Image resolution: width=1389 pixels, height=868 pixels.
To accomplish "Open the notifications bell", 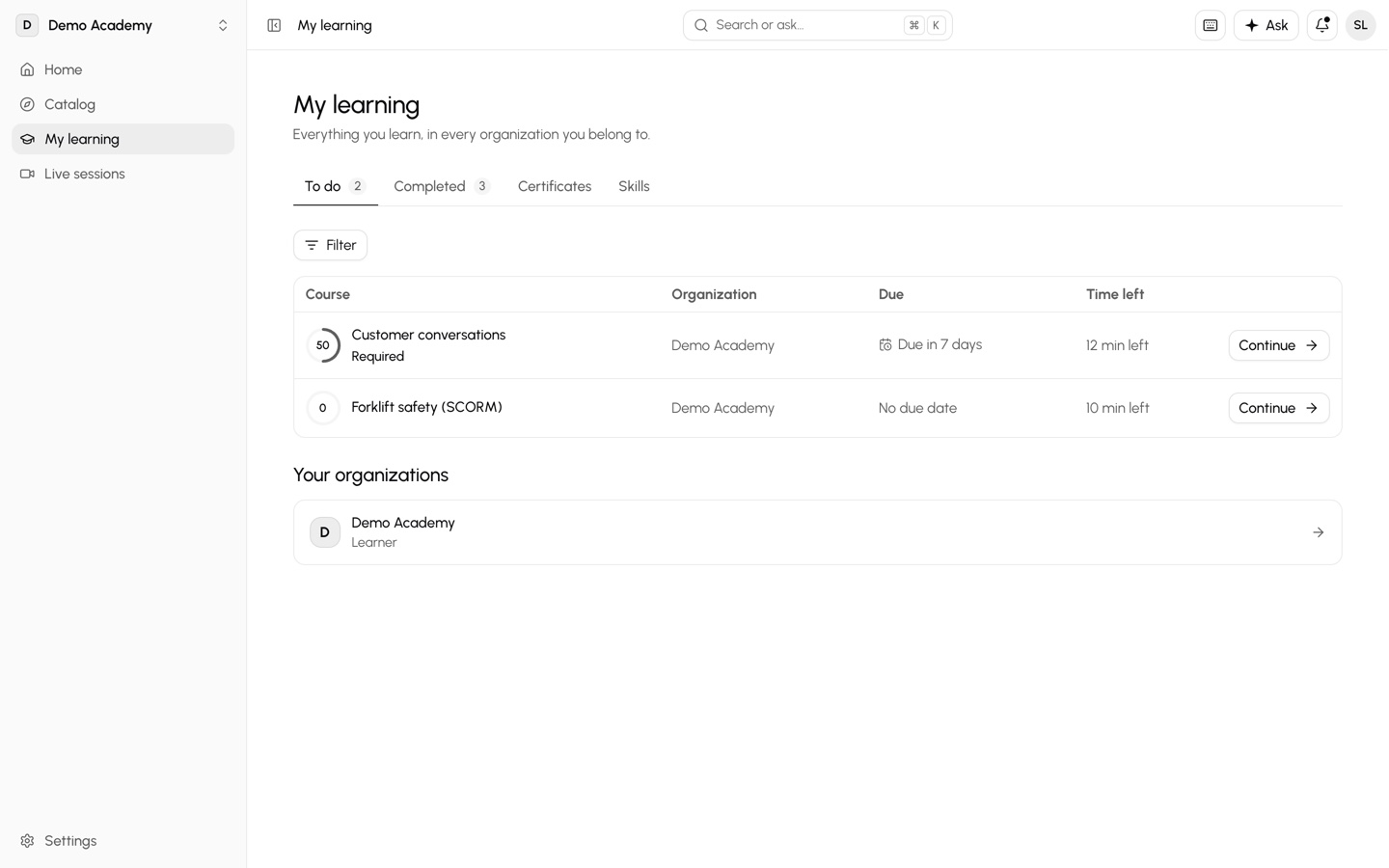I will tap(1321, 25).
